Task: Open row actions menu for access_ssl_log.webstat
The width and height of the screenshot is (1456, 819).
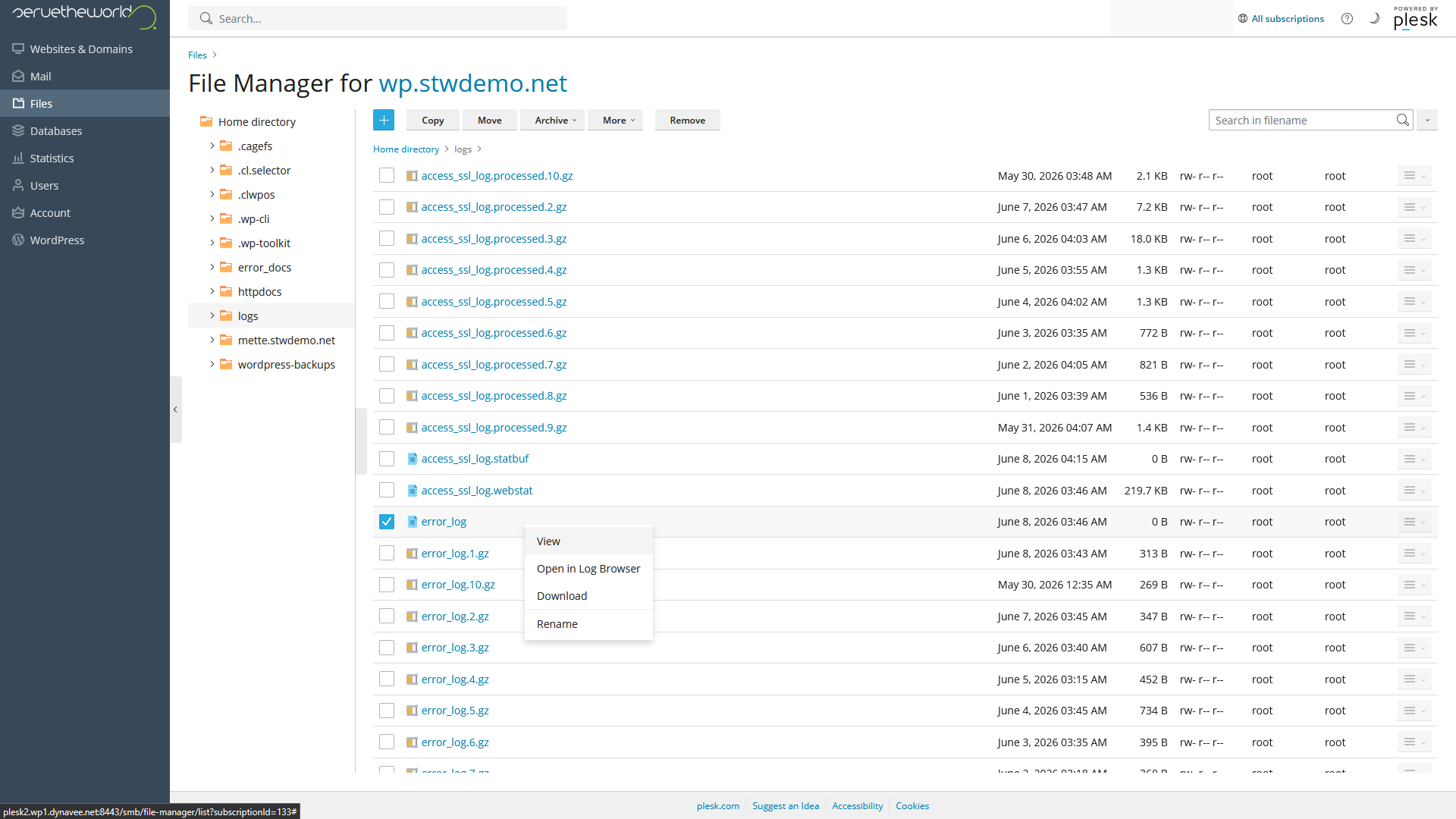Action: click(1414, 491)
